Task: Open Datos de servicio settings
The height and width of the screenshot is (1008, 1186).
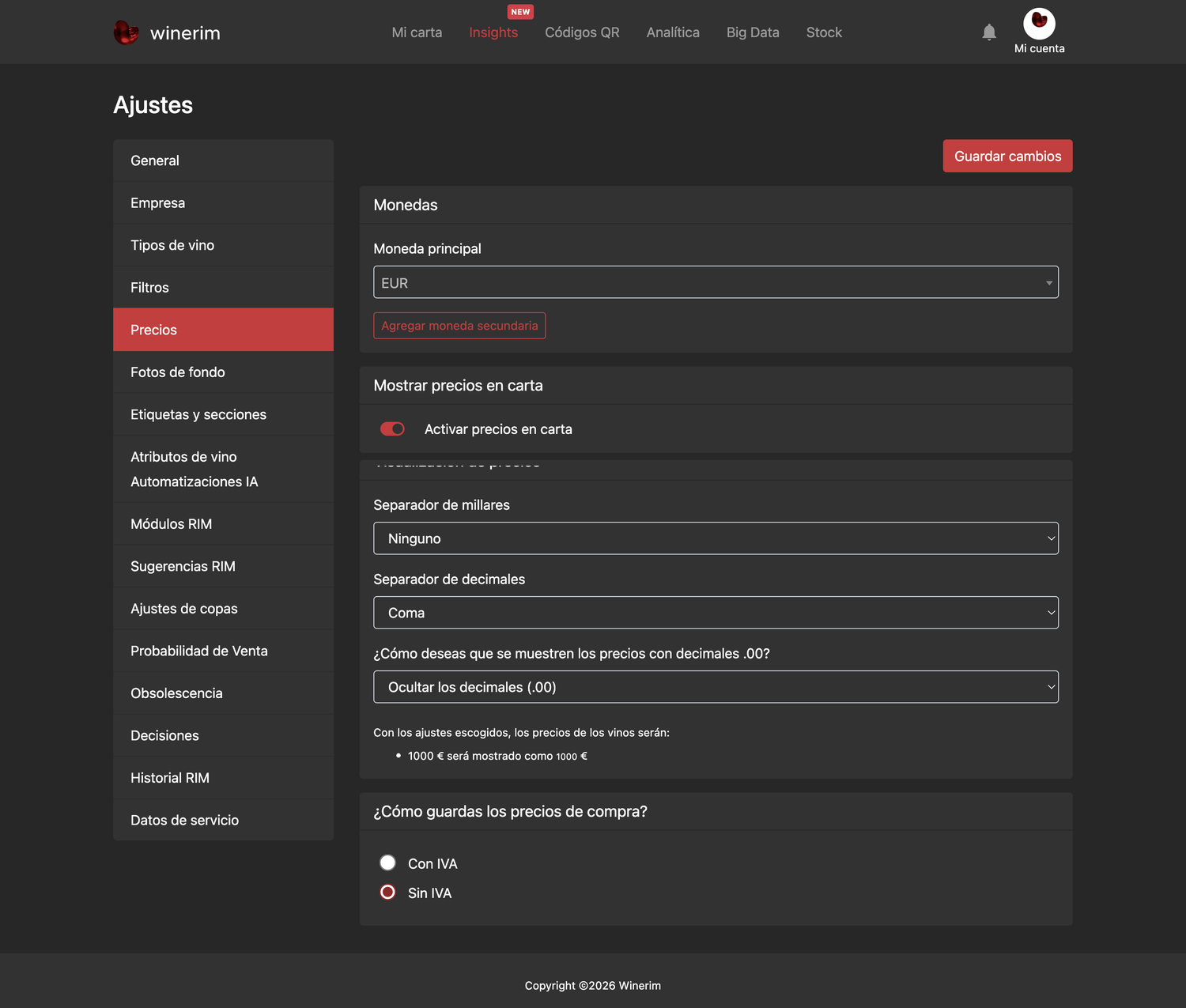Action: coord(223,820)
